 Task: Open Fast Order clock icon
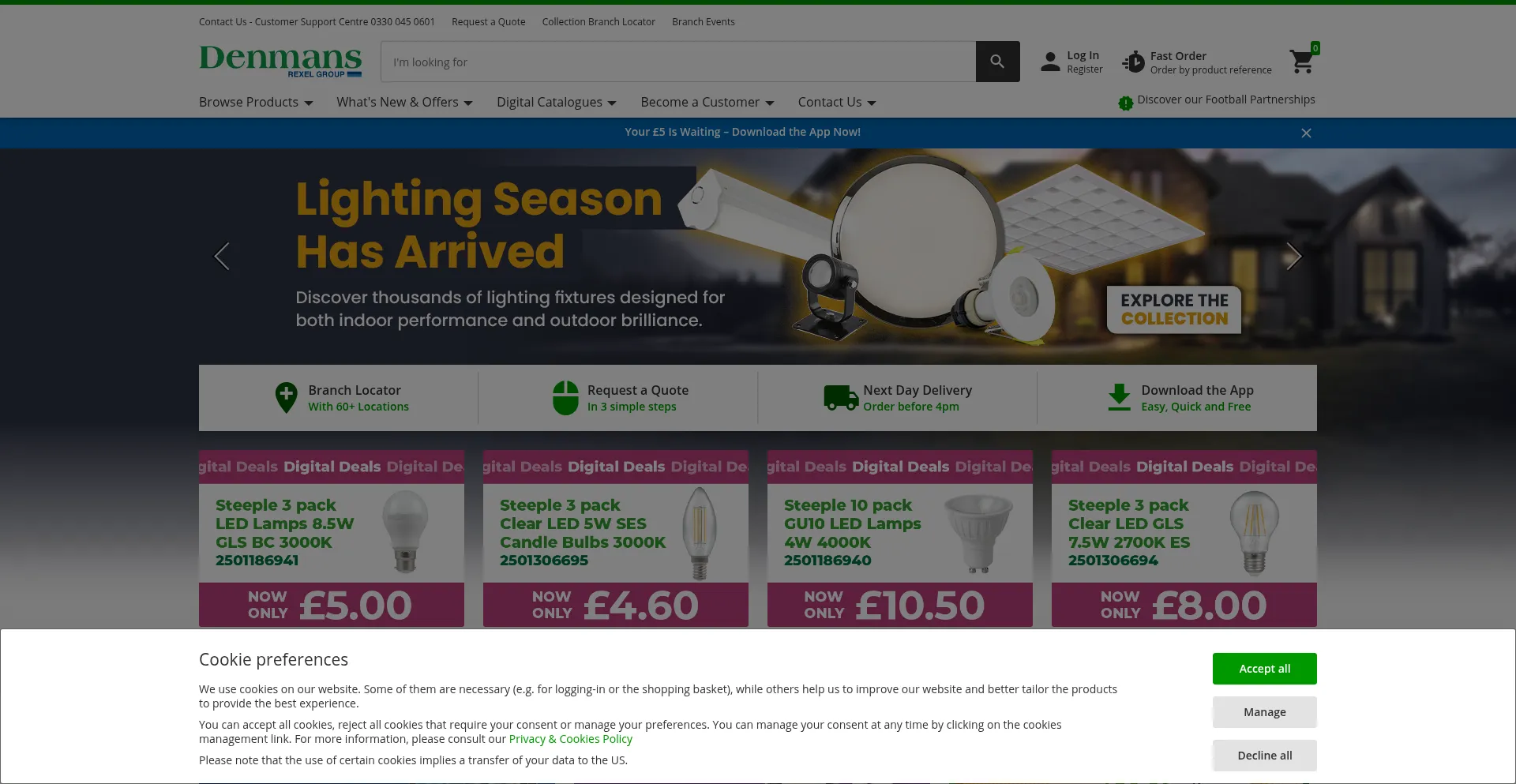click(1133, 62)
